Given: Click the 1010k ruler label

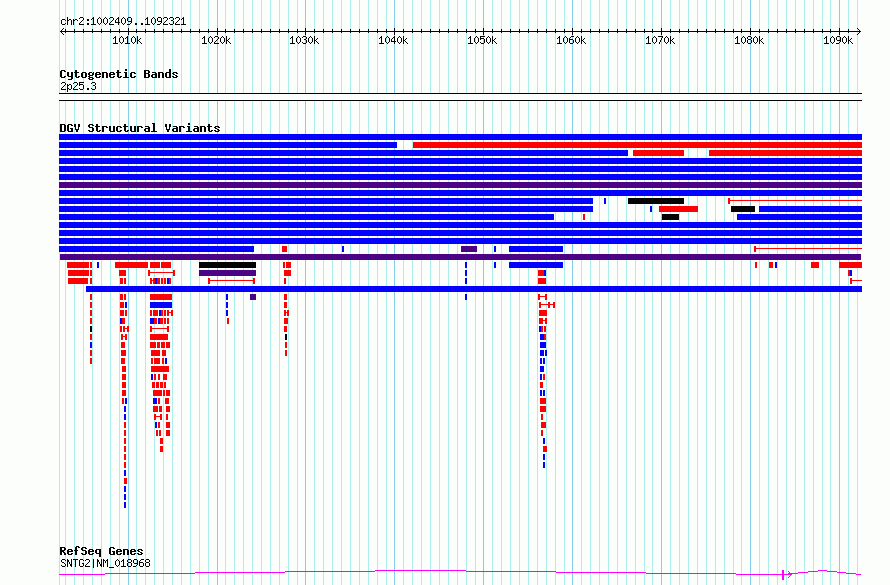Looking at the screenshot, I should pos(127,41).
